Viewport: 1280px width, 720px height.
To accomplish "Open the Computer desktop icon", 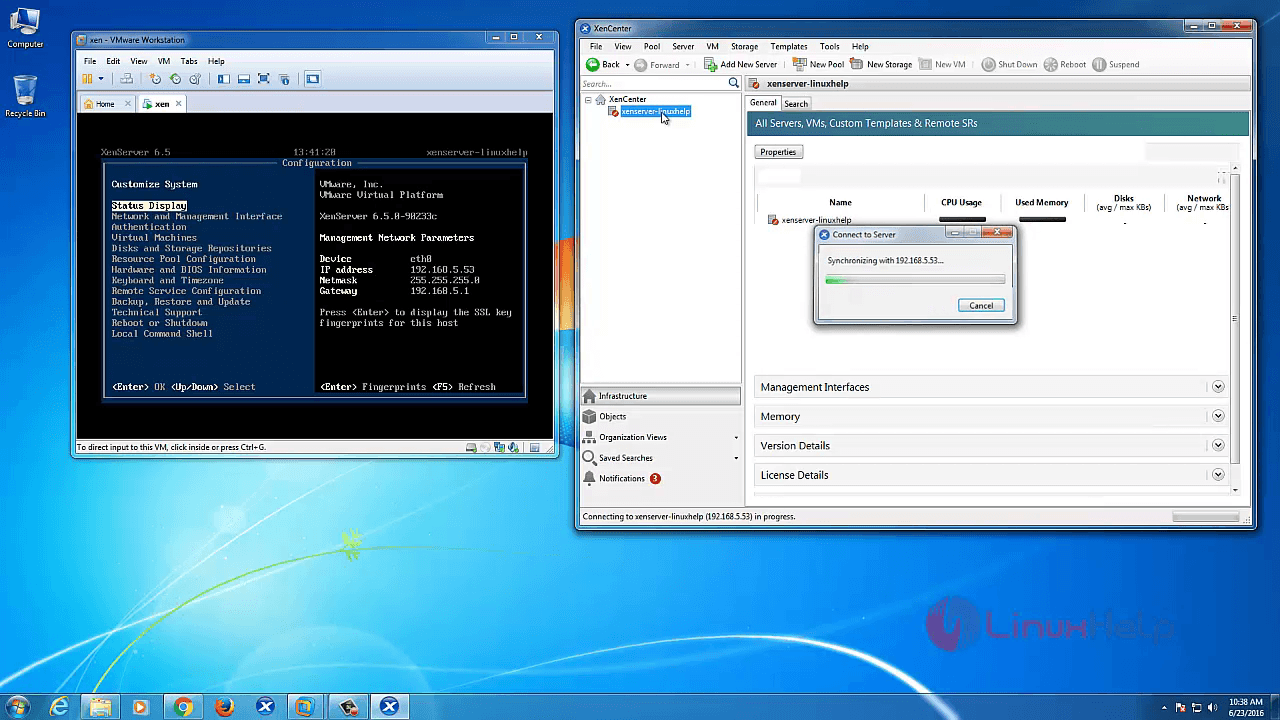I will coord(25,28).
